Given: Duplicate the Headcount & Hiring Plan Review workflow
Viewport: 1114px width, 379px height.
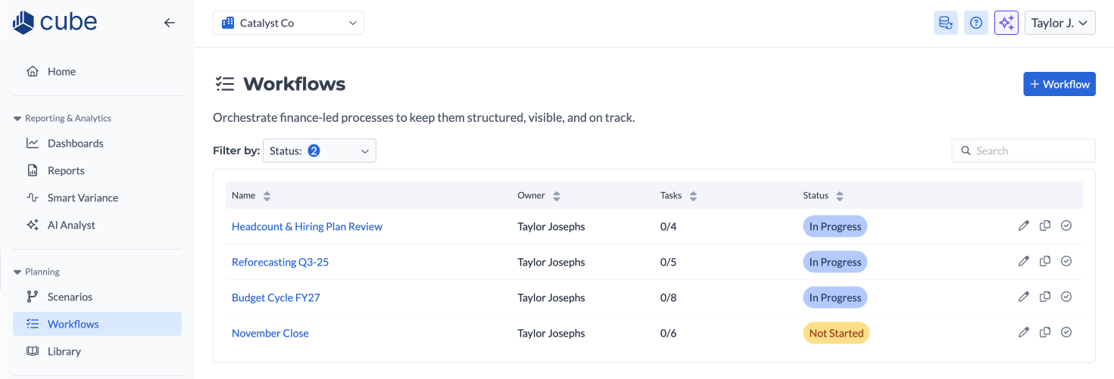Looking at the screenshot, I should click(1044, 226).
